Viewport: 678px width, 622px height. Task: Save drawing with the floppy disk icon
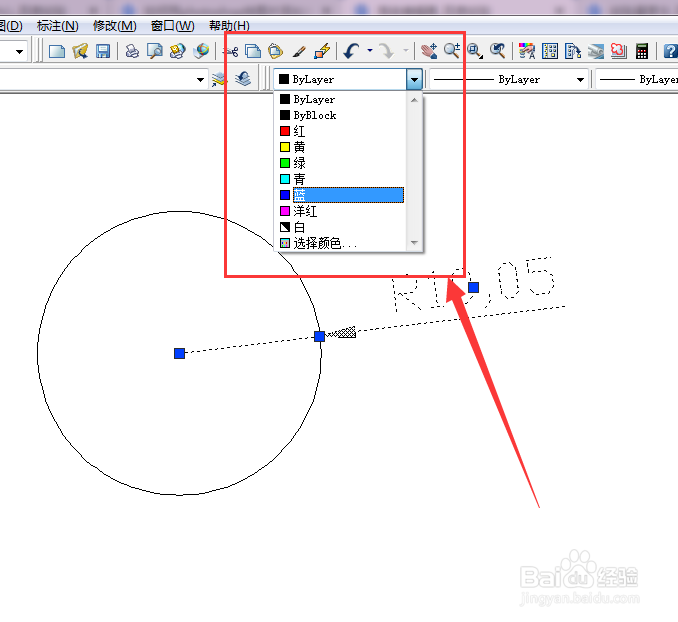click(x=103, y=51)
